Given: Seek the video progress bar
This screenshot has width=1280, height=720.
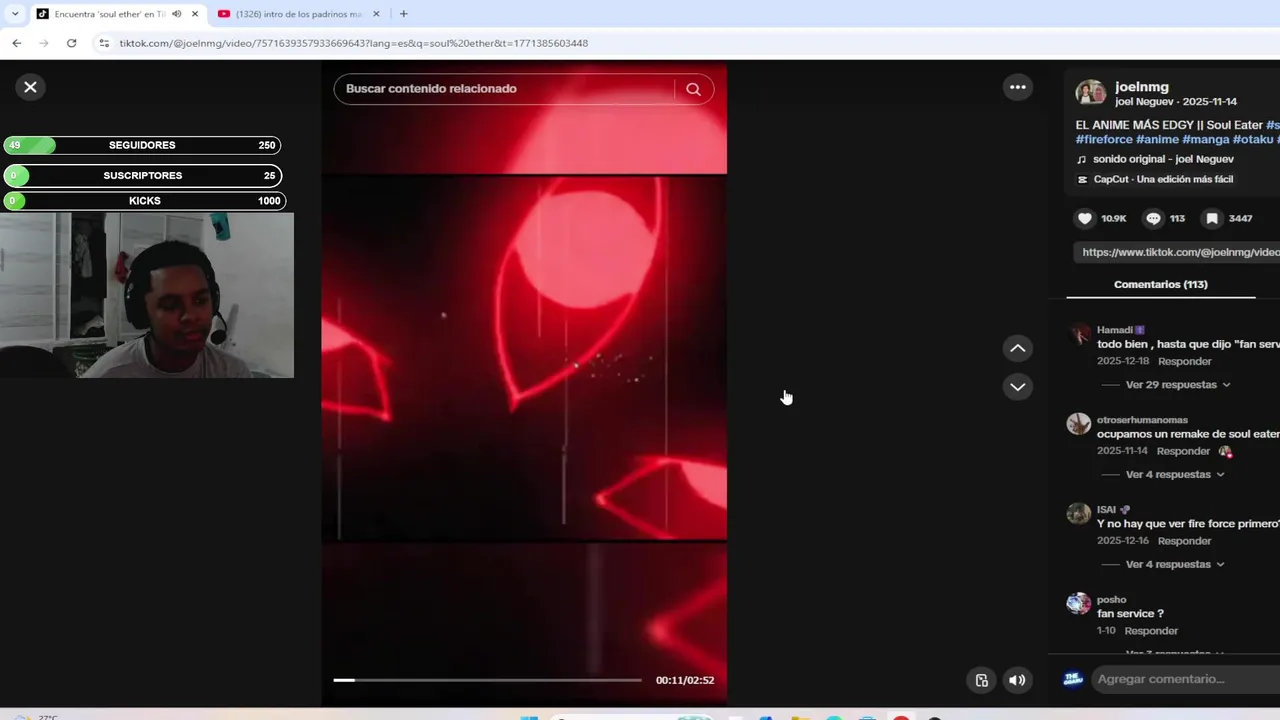Looking at the screenshot, I should (487, 680).
